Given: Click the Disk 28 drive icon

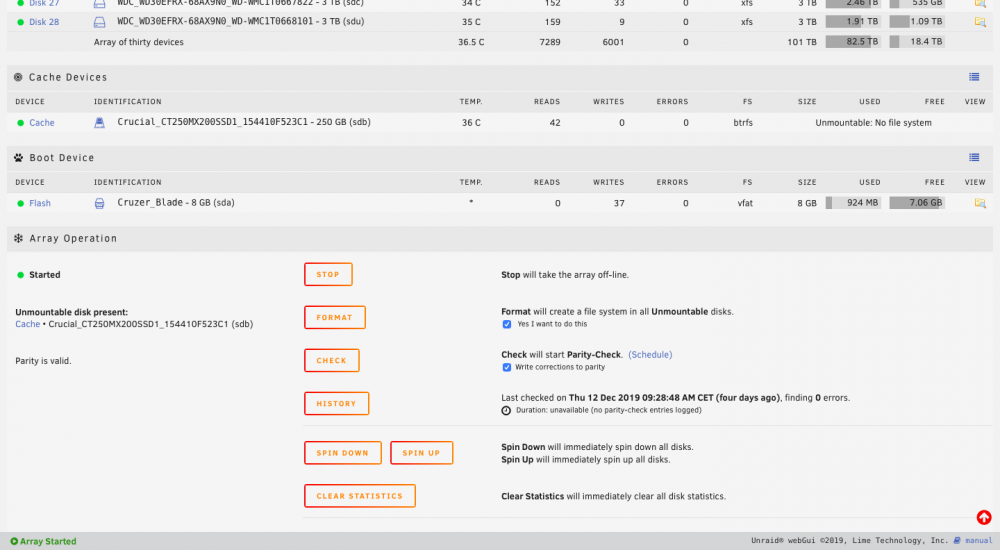Looking at the screenshot, I should [x=99, y=22].
